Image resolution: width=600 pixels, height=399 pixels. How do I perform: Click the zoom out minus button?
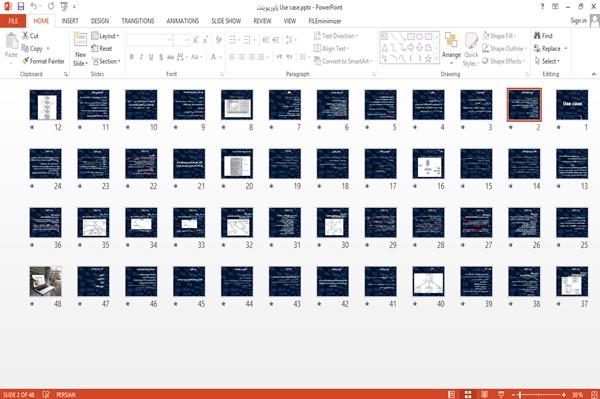[x=514, y=394]
